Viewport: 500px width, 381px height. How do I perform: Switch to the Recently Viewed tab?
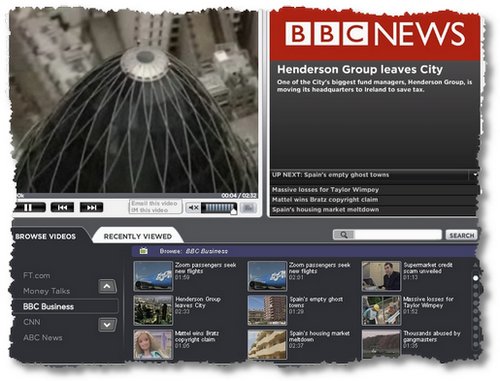[138, 236]
